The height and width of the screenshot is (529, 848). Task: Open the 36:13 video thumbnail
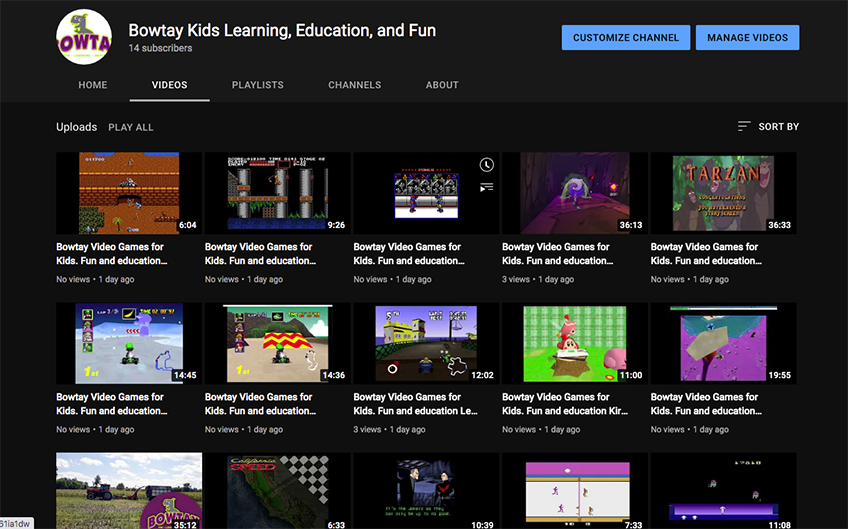[x=574, y=193]
